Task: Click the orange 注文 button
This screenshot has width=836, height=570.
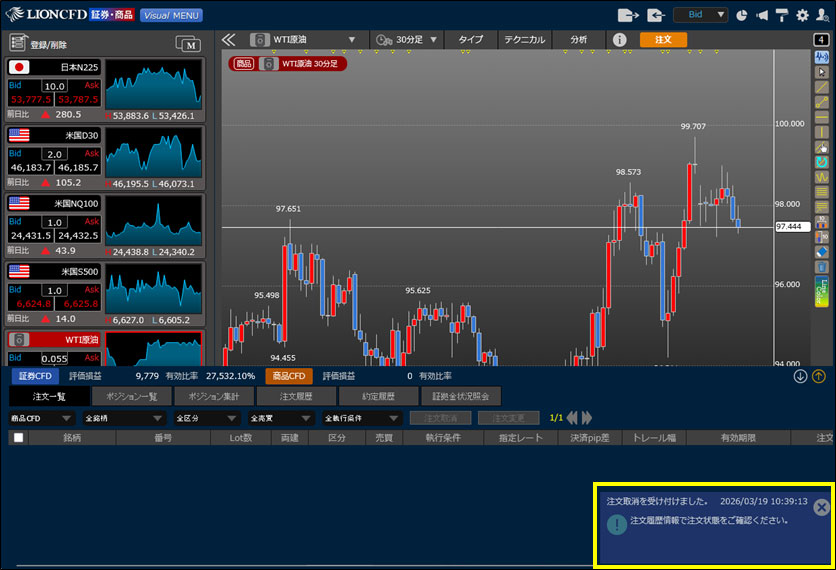Action: coord(663,40)
